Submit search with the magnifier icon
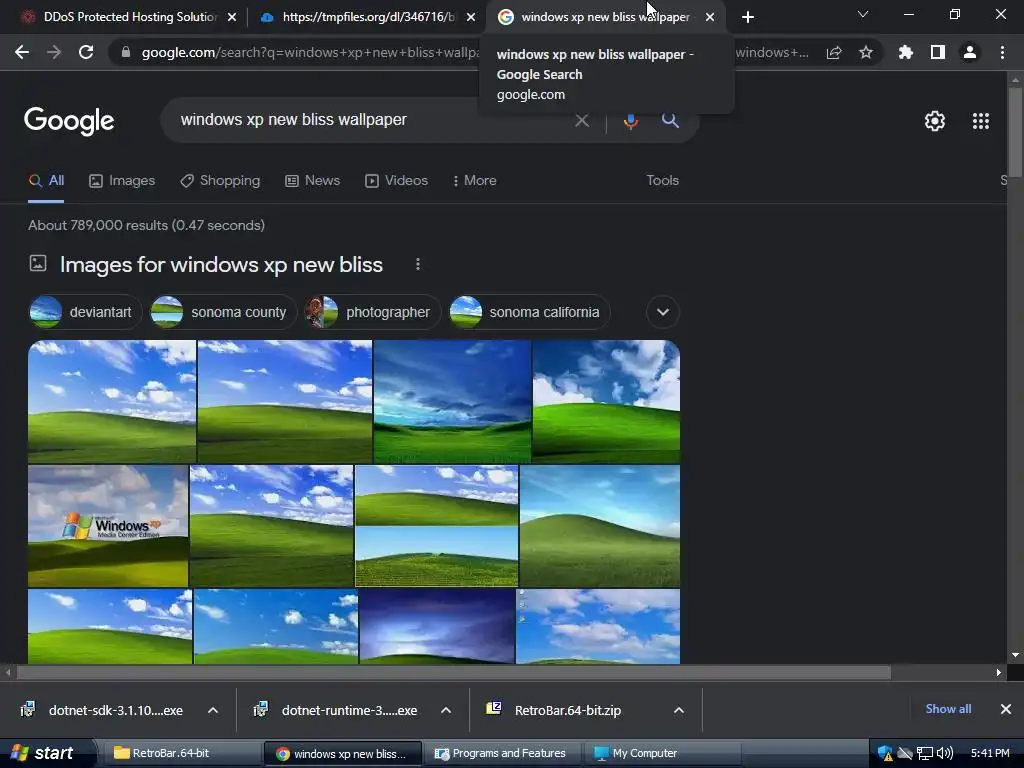The width and height of the screenshot is (1024, 768). click(670, 120)
